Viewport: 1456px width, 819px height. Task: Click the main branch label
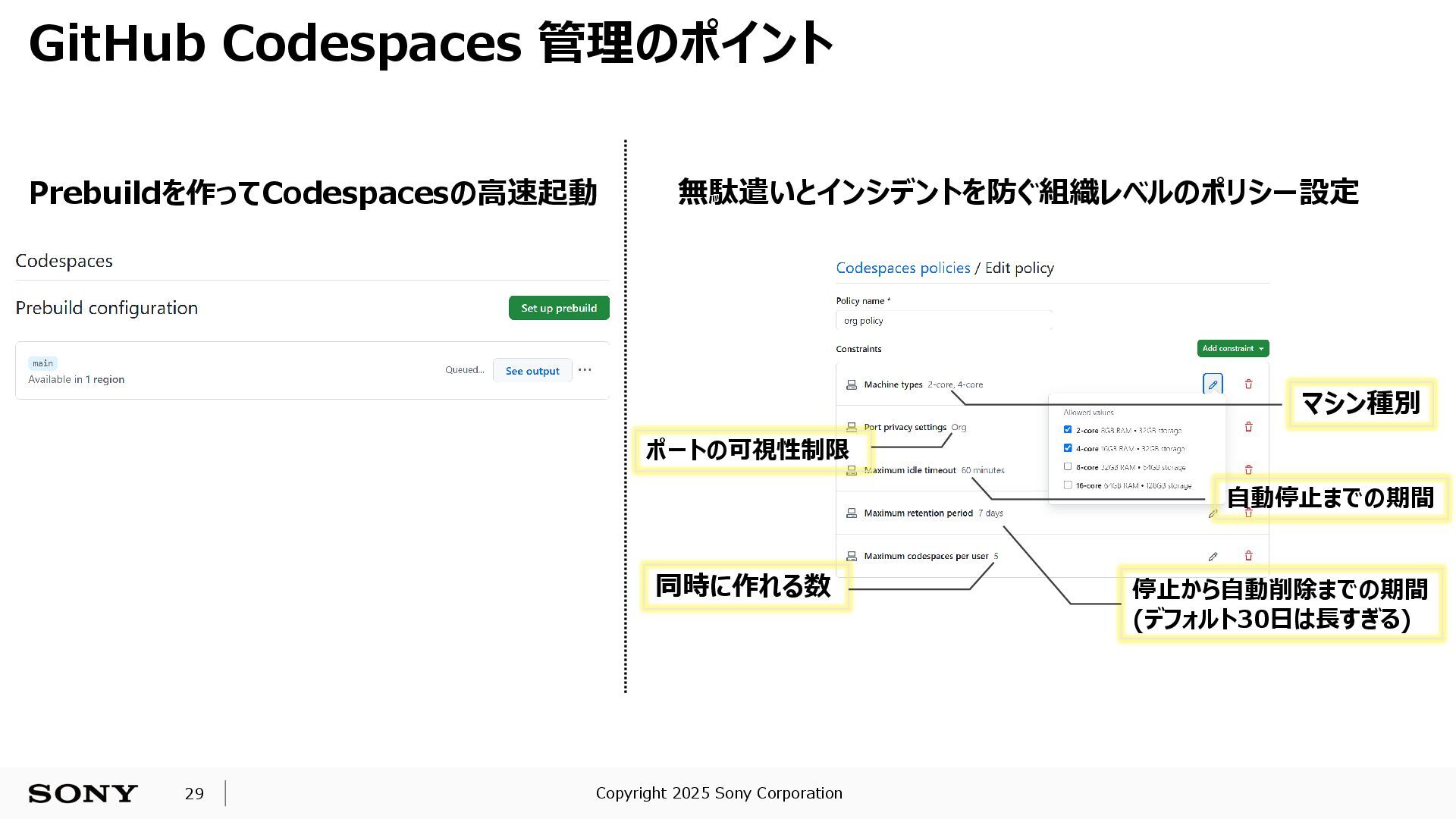click(42, 363)
